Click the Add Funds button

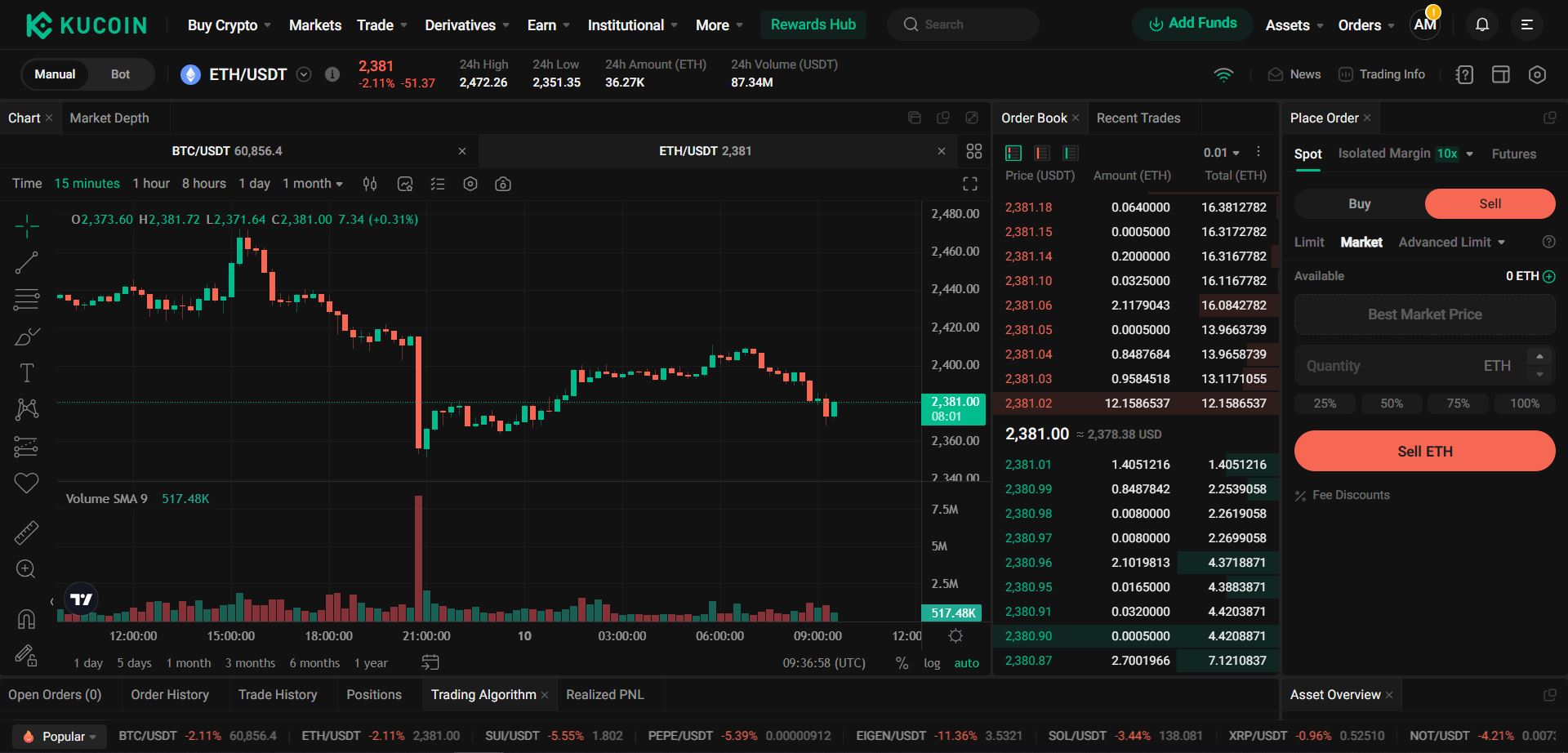1193,24
